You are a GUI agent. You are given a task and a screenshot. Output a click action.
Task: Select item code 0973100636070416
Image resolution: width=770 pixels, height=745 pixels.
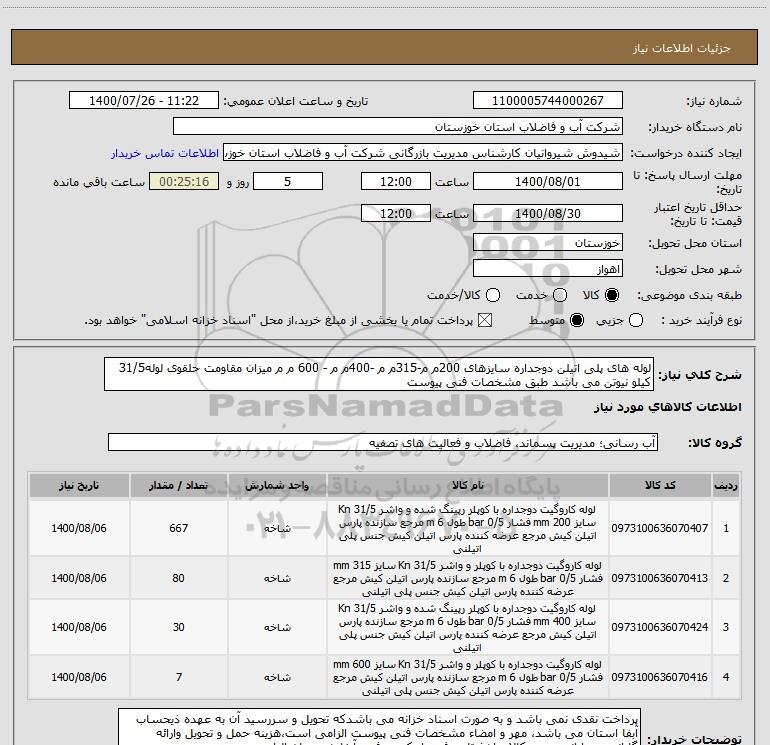click(x=660, y=677)
